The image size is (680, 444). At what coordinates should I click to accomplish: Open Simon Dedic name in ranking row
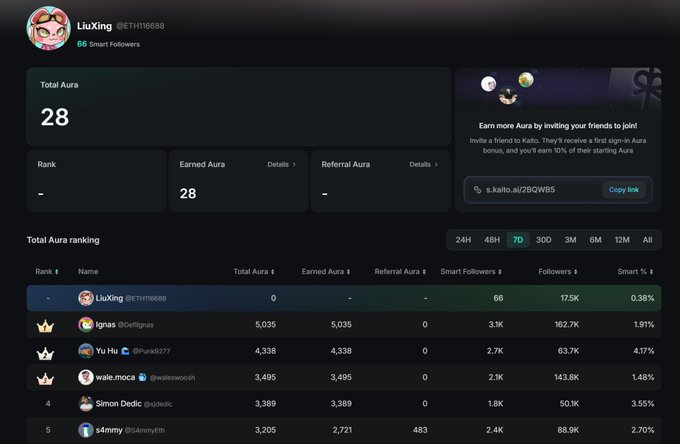click(x=118, y=404)
